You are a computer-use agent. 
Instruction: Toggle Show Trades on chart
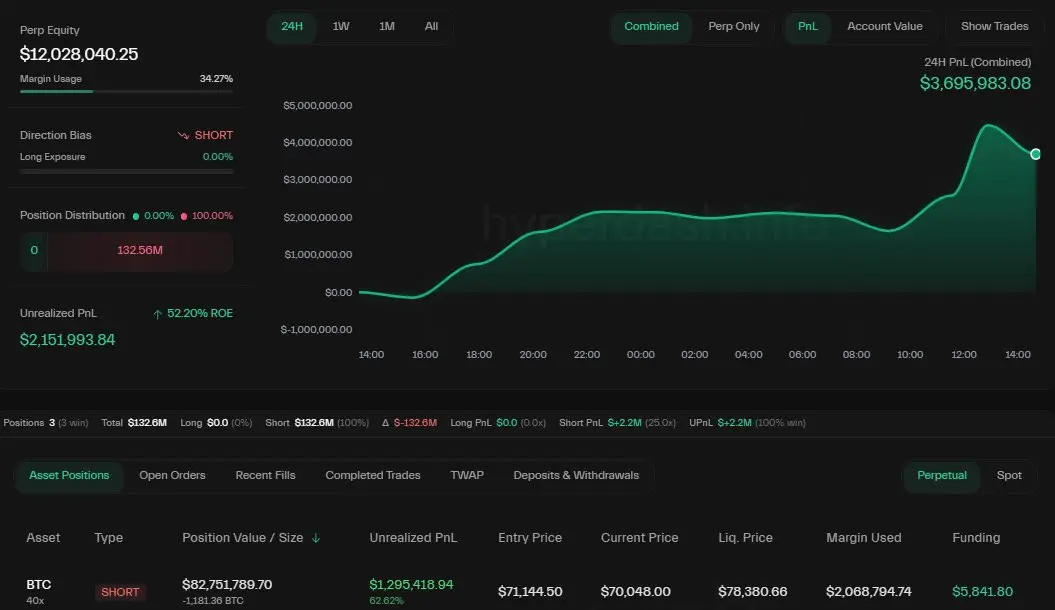tap(994, 26)
